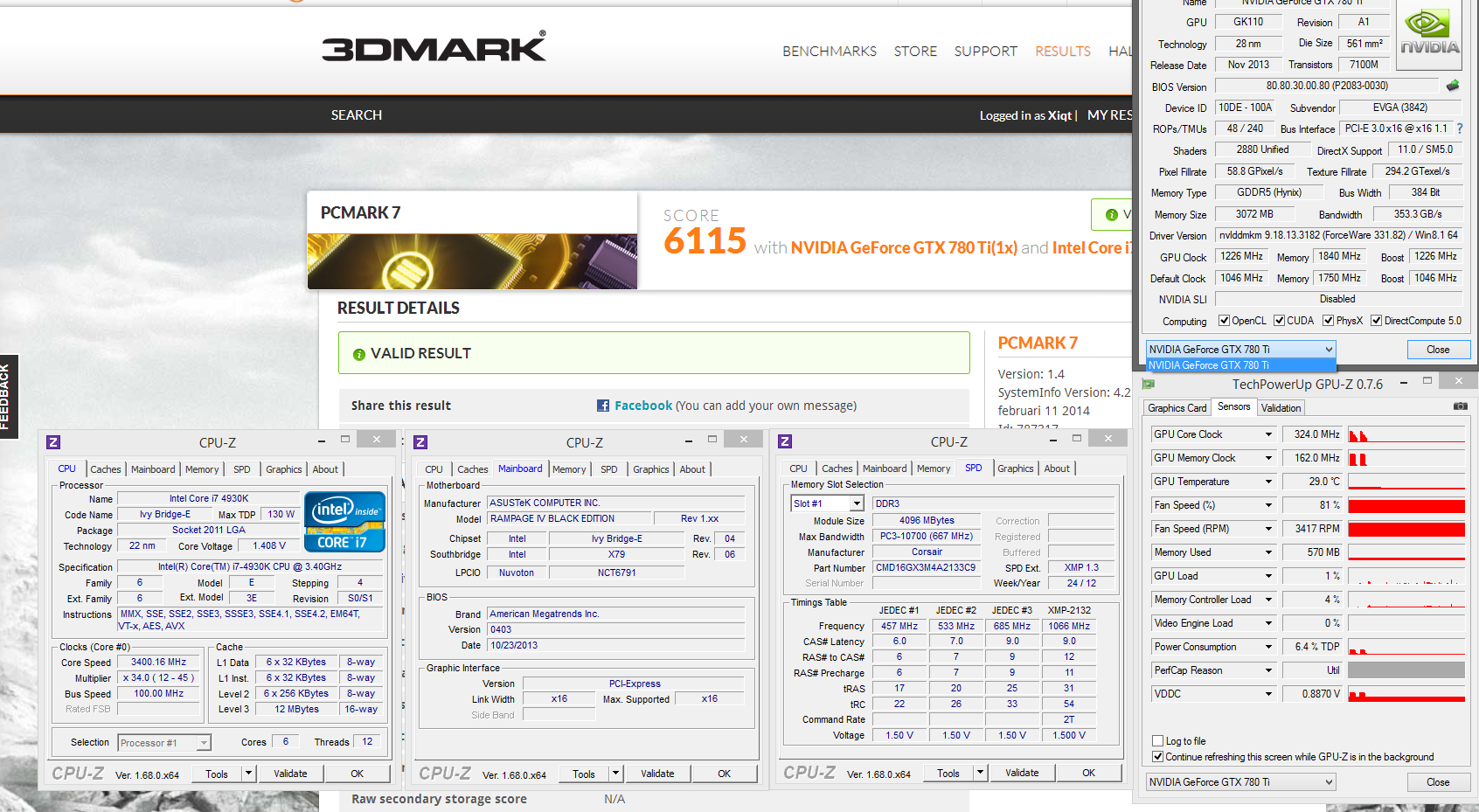
Task: Click the Bus Interface question mark
Action: tap(1459, 128)
